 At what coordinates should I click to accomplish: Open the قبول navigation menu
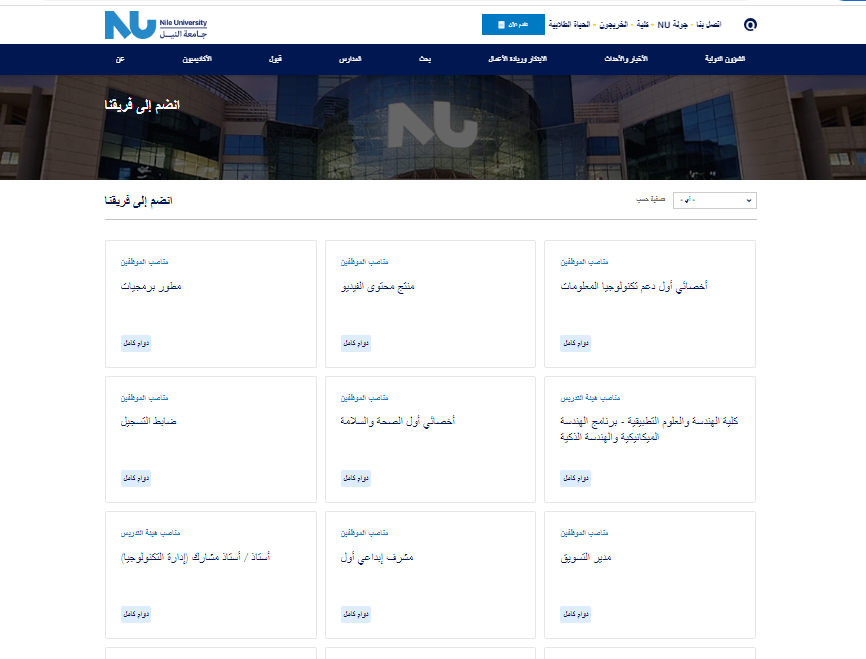[275, 60]
